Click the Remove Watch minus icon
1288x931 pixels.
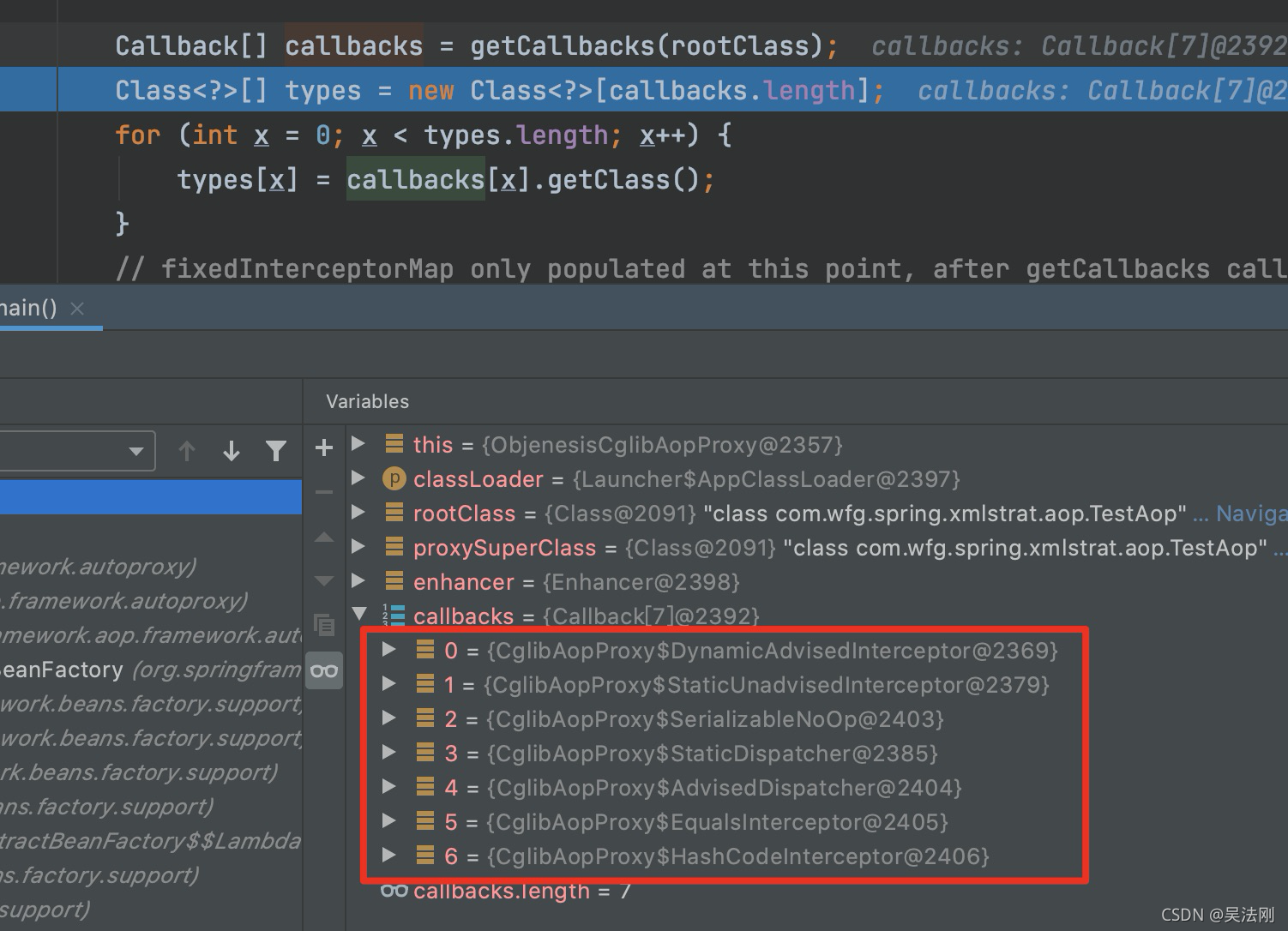(324, 492)
